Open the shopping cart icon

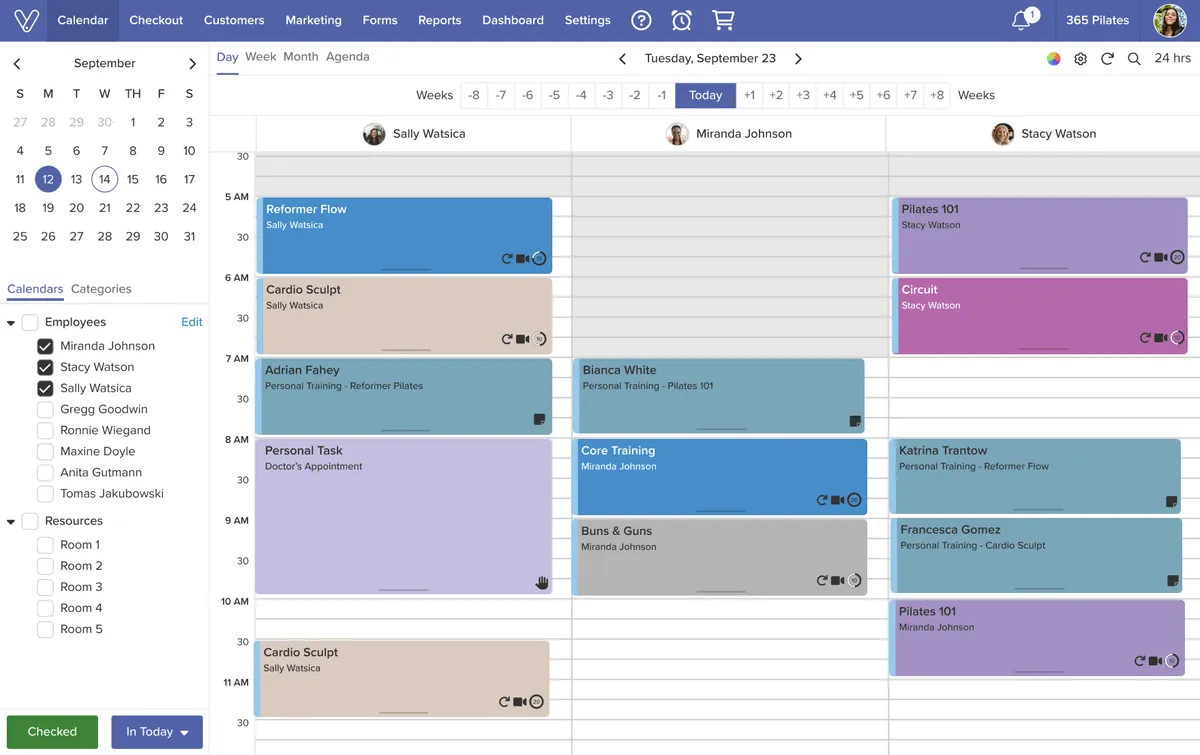tap(723, 20)
